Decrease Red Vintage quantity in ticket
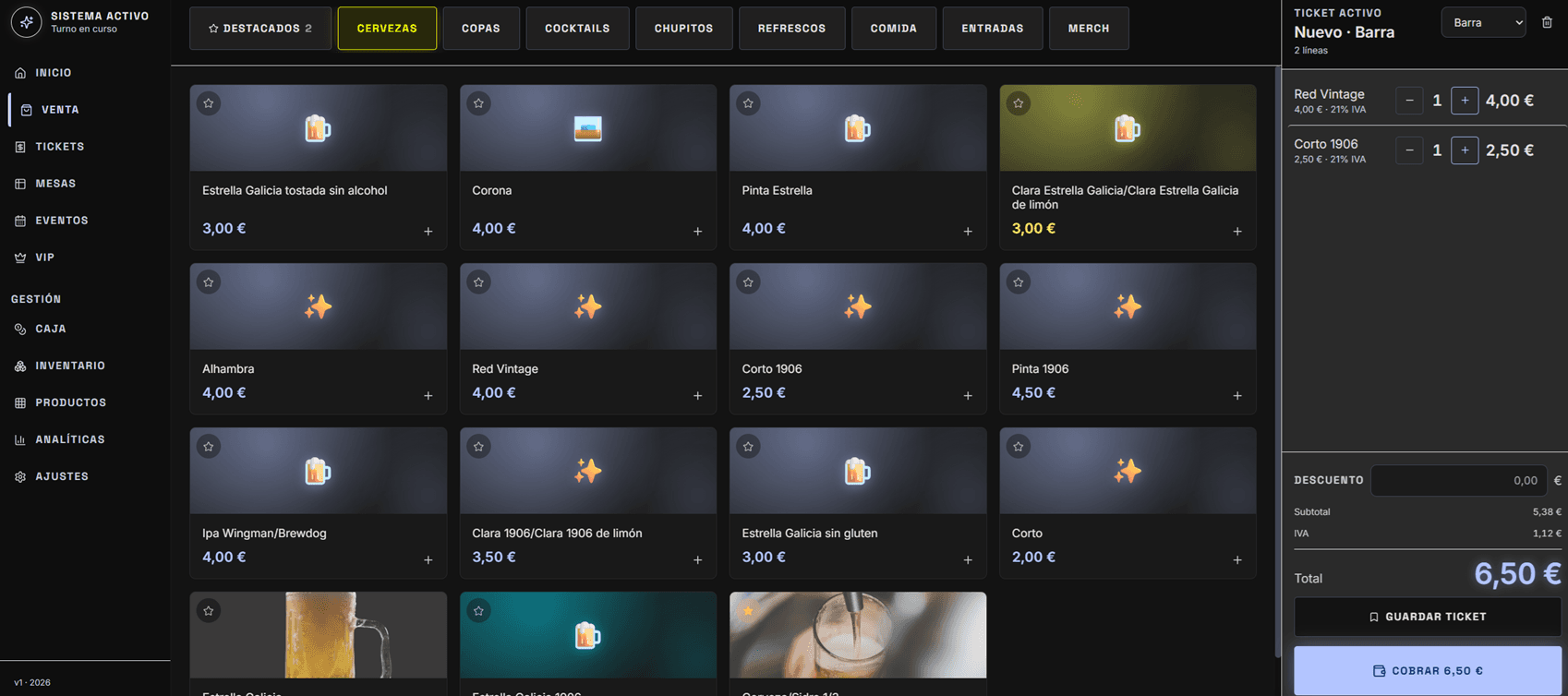The image size is (1568, 696). click(1409, 101)
